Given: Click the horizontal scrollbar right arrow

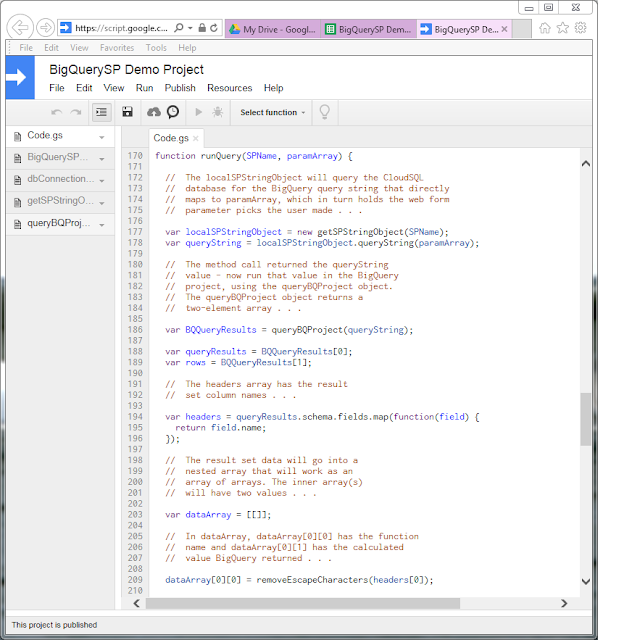Looking at the screenshot, I should click(564, 603).
